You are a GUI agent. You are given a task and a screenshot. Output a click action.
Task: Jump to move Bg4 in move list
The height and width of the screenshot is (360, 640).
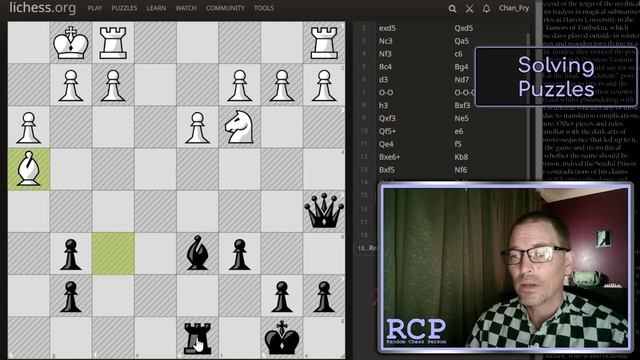461,67
